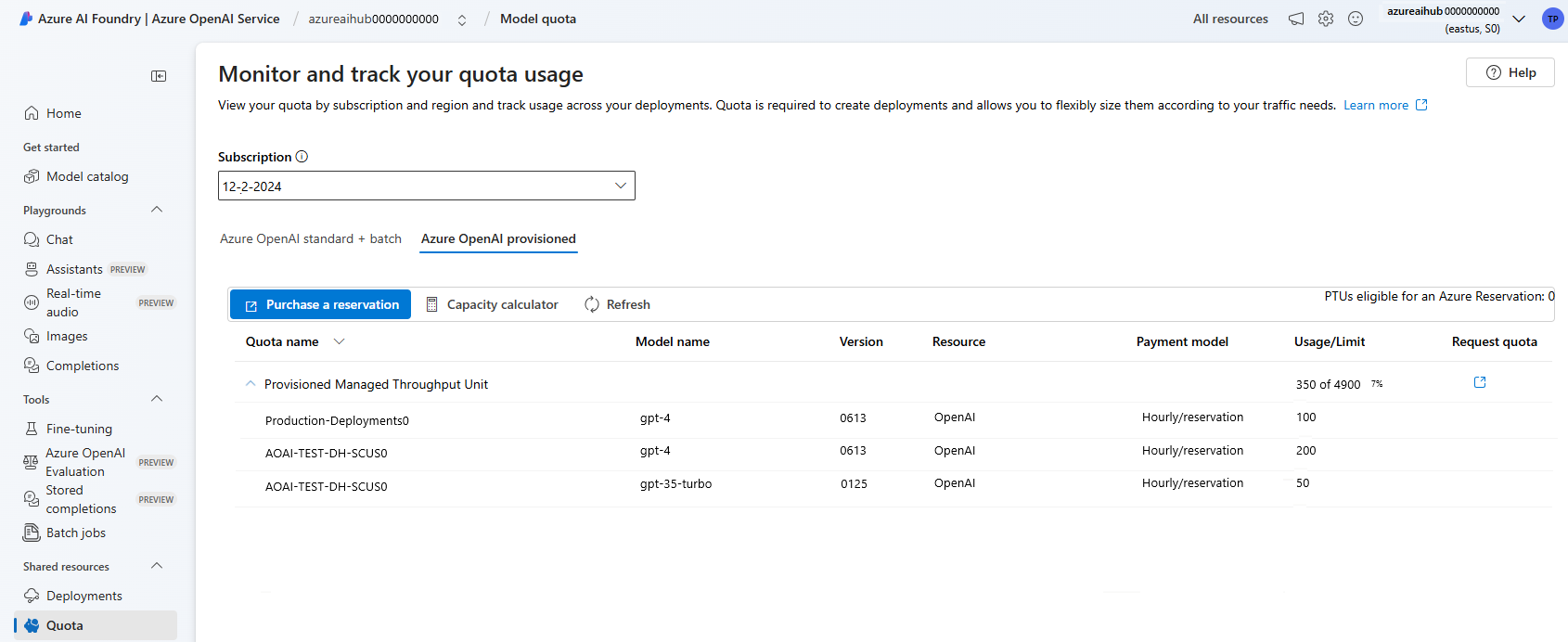Expand the account directory dropdown chevron
The width and height of the screenshot is (1568, 642).
[1519, 19]
